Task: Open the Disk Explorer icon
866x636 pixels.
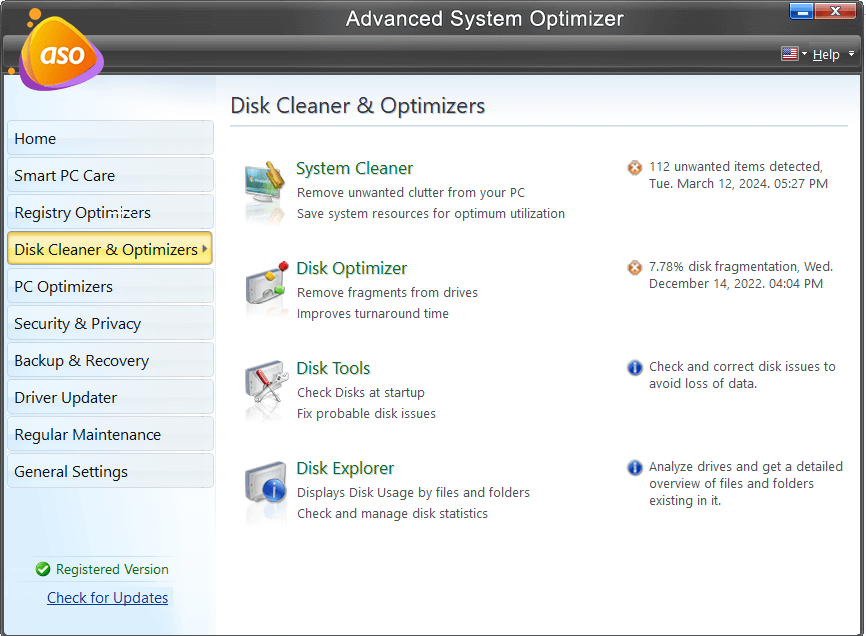Action: coord(266,483)
